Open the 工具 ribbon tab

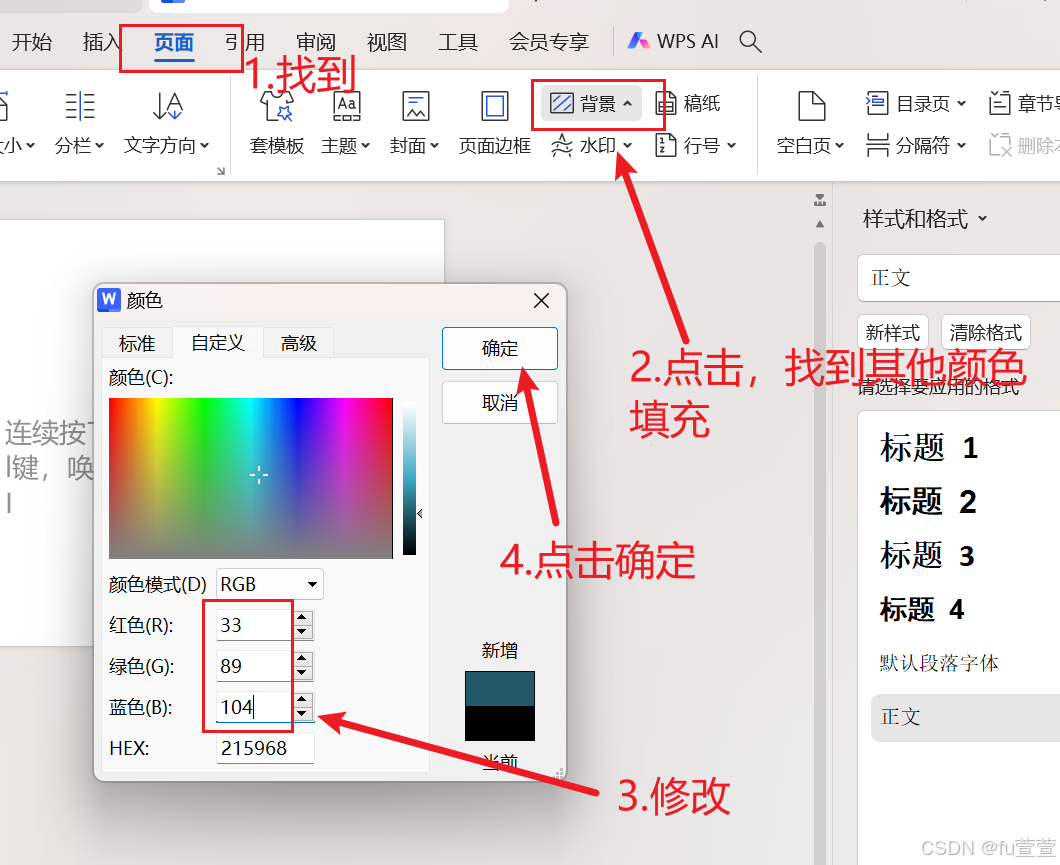coord(458,43)
